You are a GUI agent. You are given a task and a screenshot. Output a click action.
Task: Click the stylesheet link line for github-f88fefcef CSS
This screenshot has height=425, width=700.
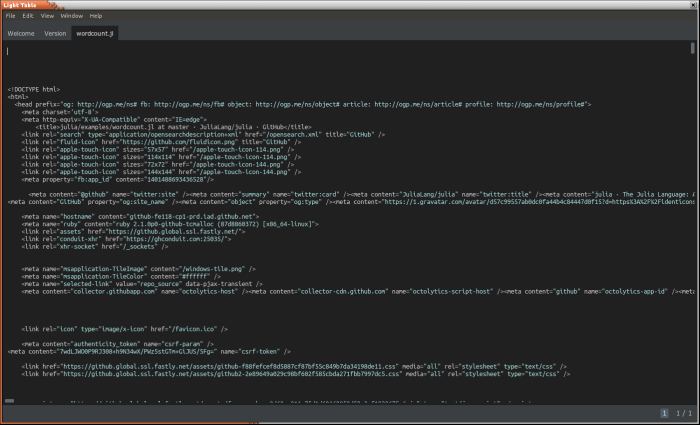click(294, 367)
